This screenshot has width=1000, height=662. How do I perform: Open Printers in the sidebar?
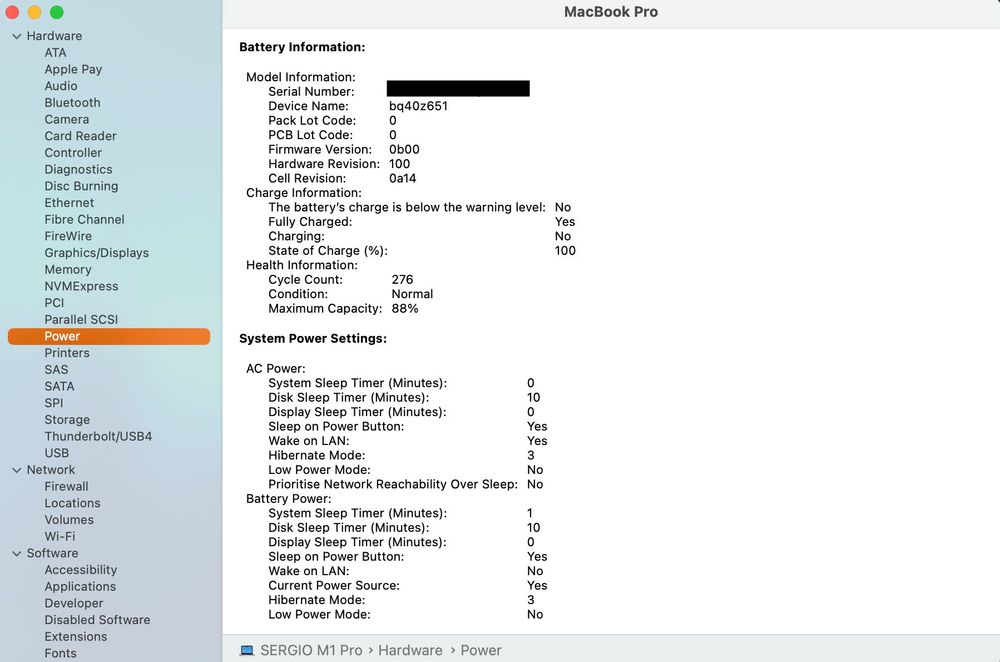pos(67,353)
